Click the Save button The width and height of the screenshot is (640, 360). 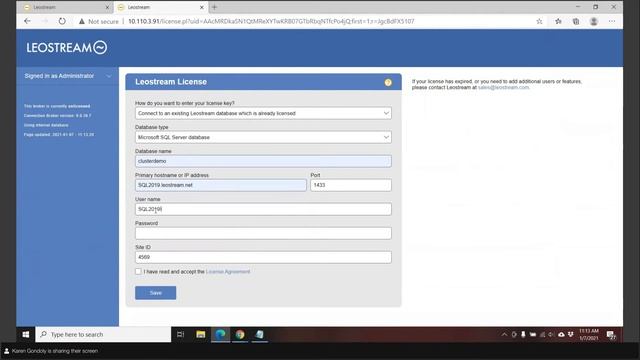tap(156, 293)
